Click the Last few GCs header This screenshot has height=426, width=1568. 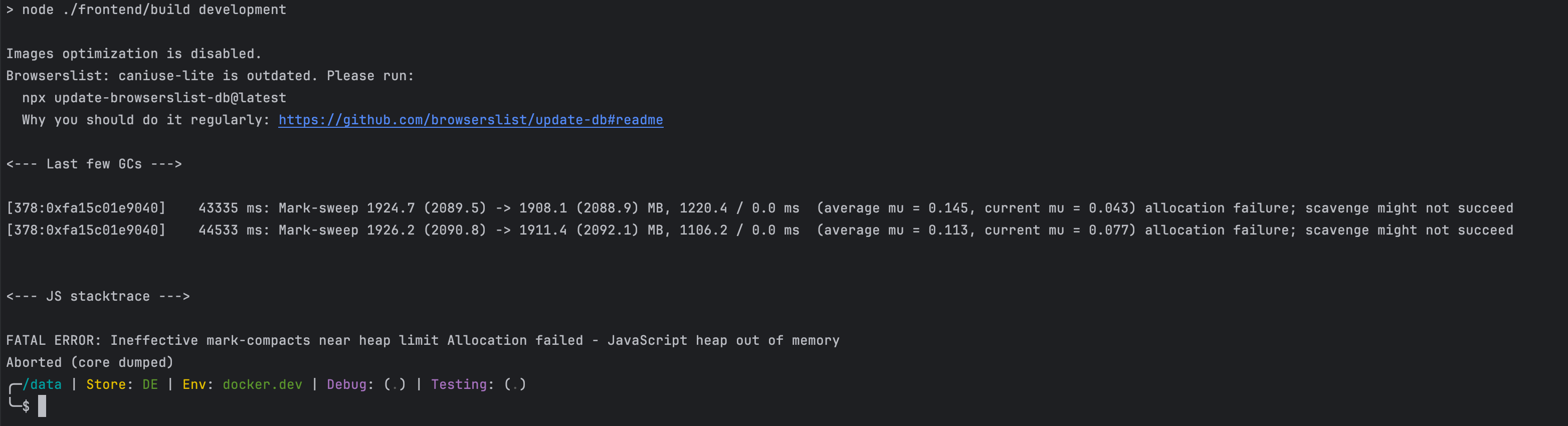click(94, 164)
